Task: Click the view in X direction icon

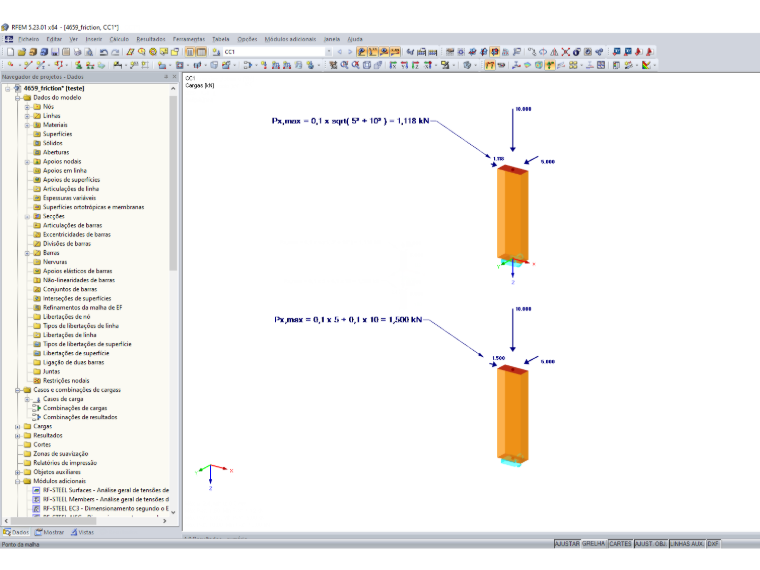Action: tap(393, 65)
